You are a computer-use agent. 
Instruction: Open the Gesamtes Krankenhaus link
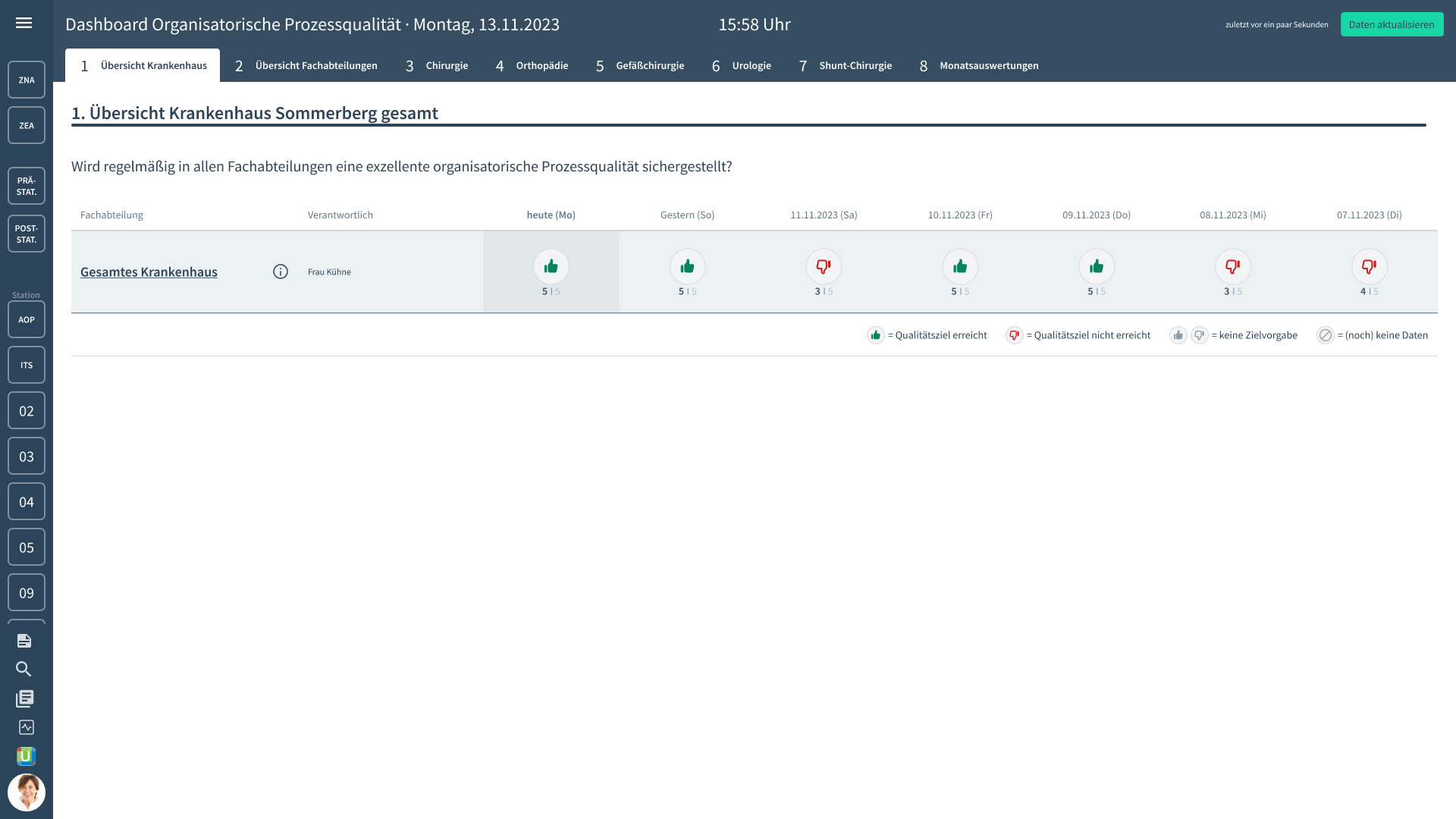[149, 271]
